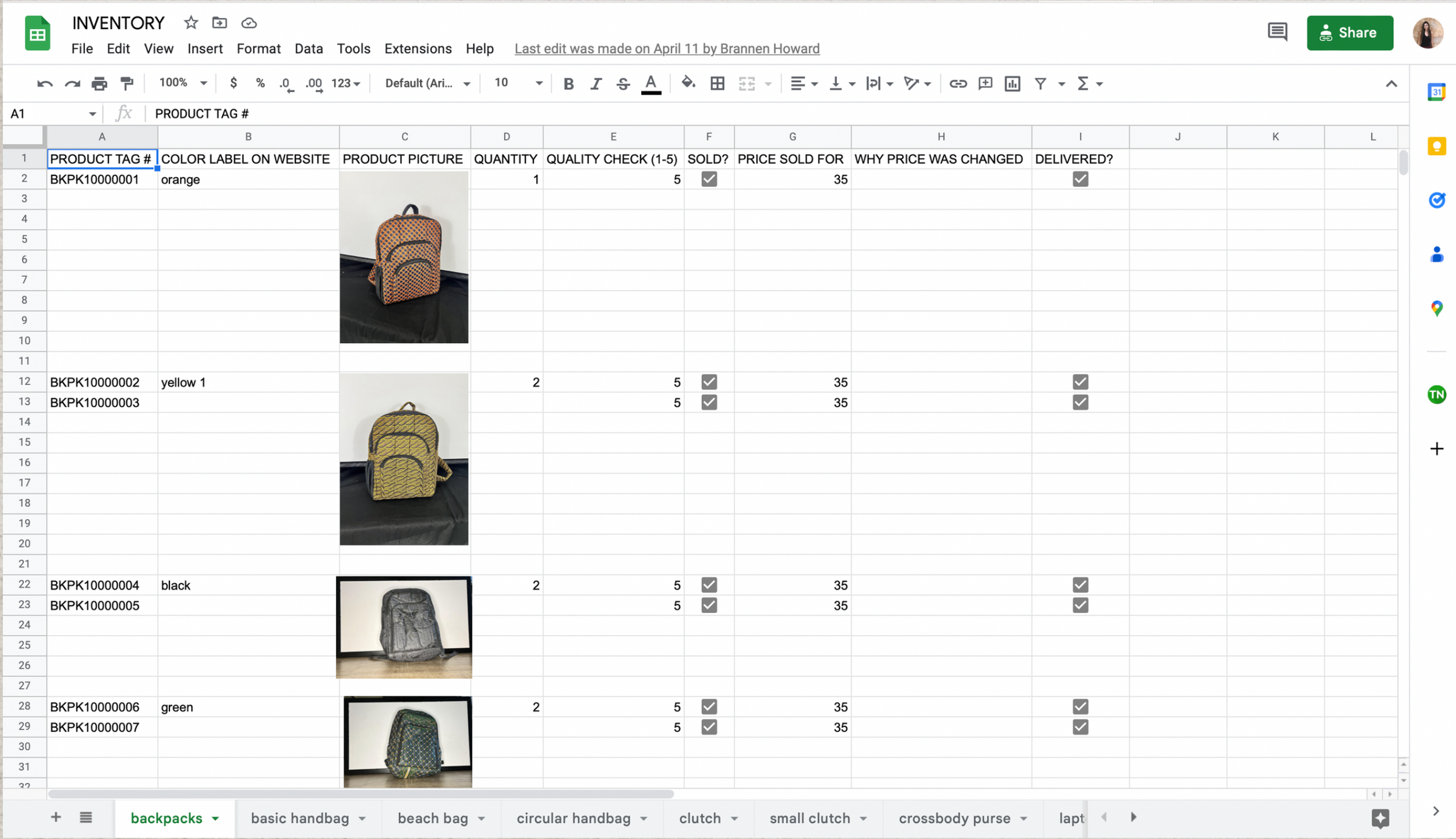Screen dimensions: 1456x839
Task: Open backpacks sheet tab options arrow
Action: coord(215,819)
